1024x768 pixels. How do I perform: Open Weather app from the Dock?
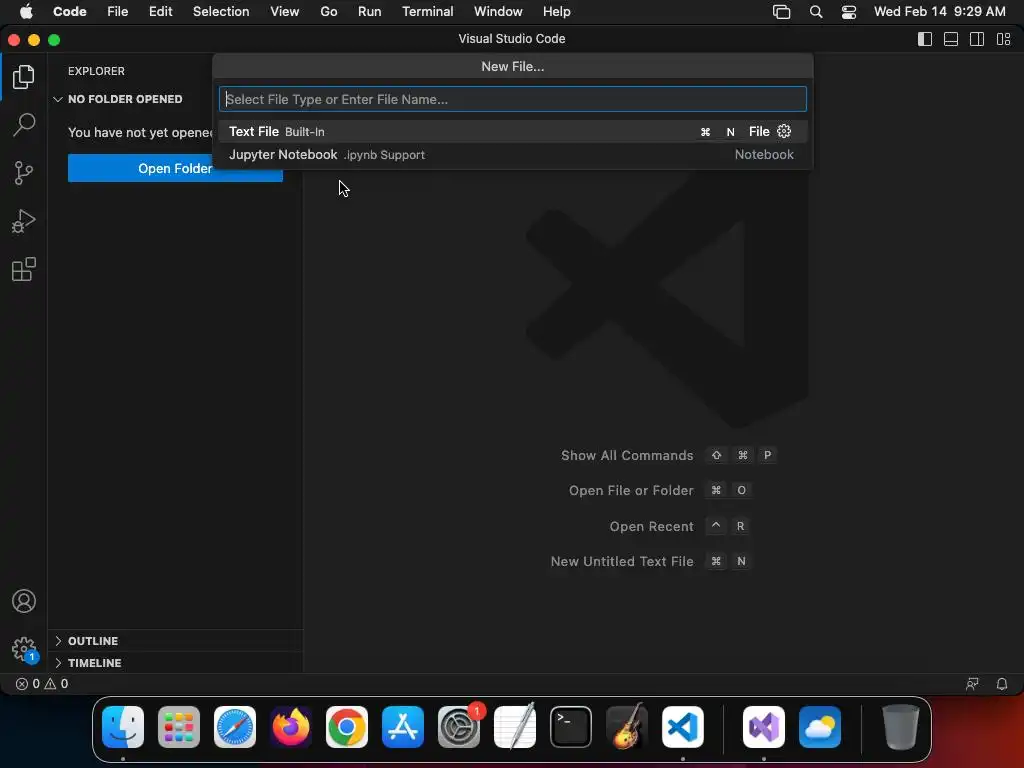pyautogui.click(x=820, y=727)
